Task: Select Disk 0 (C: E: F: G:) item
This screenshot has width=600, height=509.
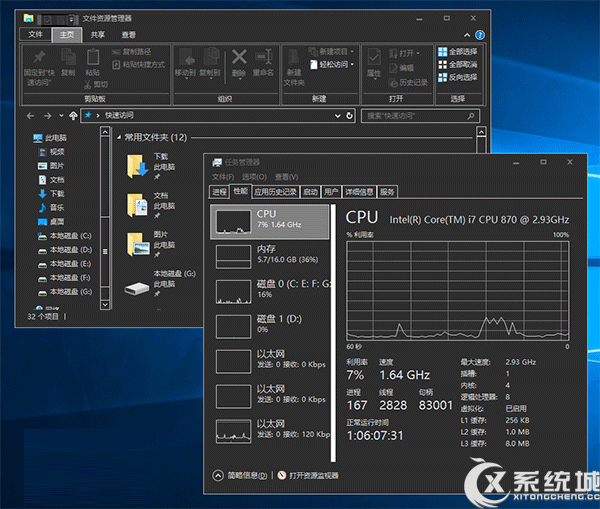Action: pyautogui.click(x=270, y=292)
